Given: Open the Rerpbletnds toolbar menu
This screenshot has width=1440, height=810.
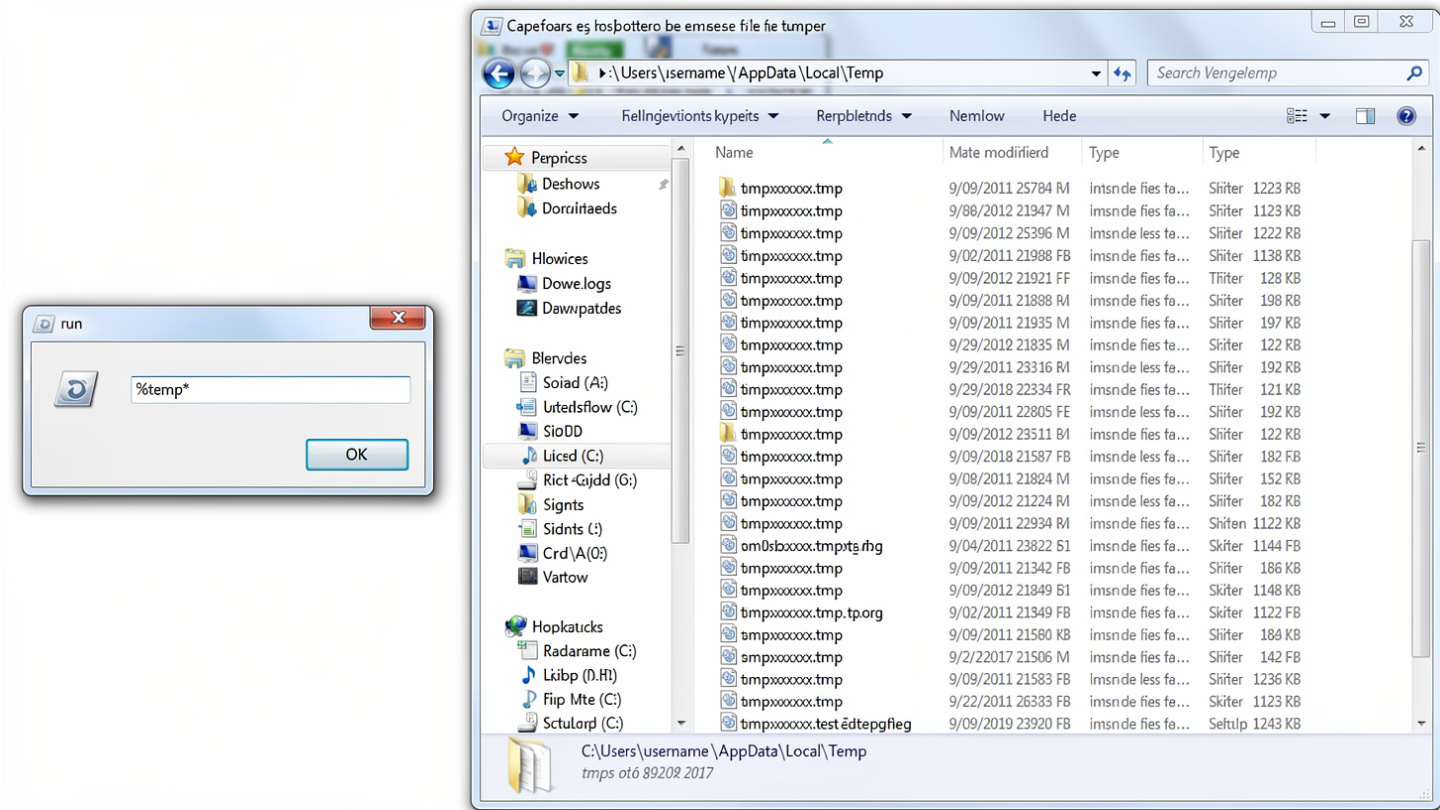Looking at the screenshot, I should [864, 116].
